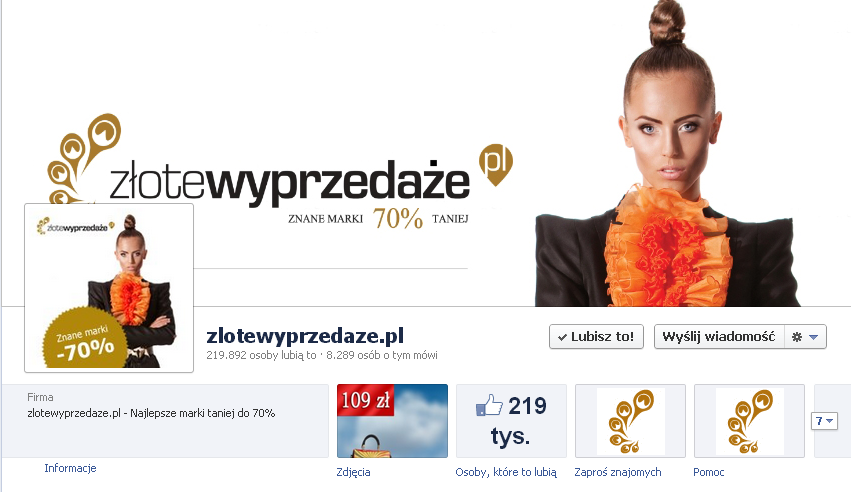
Task: Click the checkmark in the Lubisz to! button
Action: click(562, 337)
